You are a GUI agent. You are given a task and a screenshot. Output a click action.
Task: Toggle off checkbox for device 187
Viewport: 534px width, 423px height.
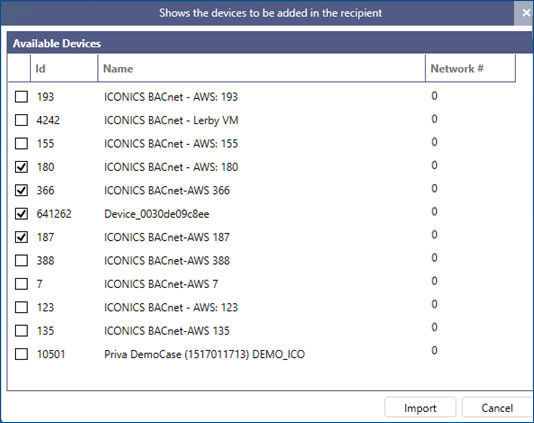[x=21, y=237]
